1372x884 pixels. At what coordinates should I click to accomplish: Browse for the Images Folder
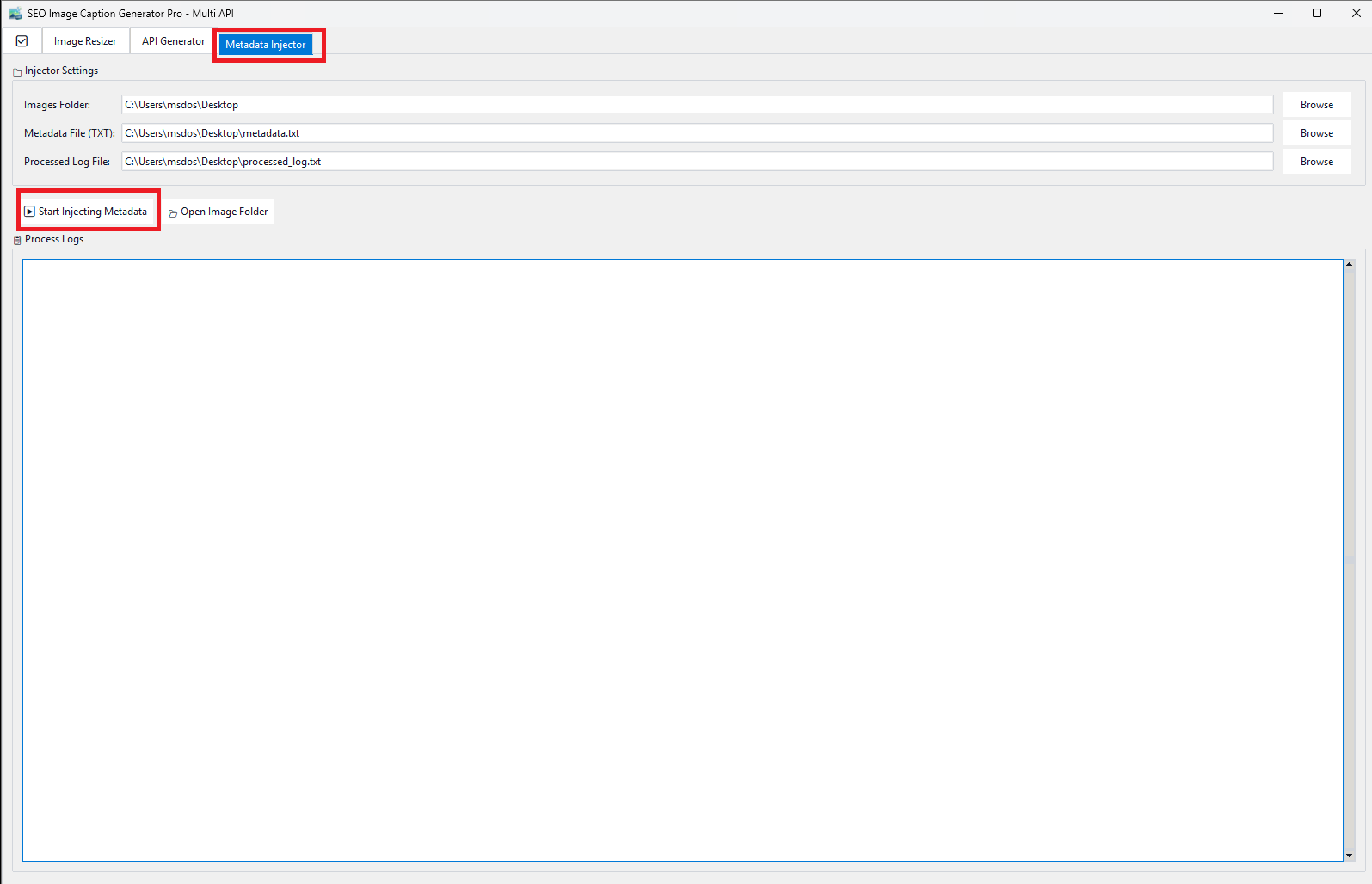[x=1316, y=105]
